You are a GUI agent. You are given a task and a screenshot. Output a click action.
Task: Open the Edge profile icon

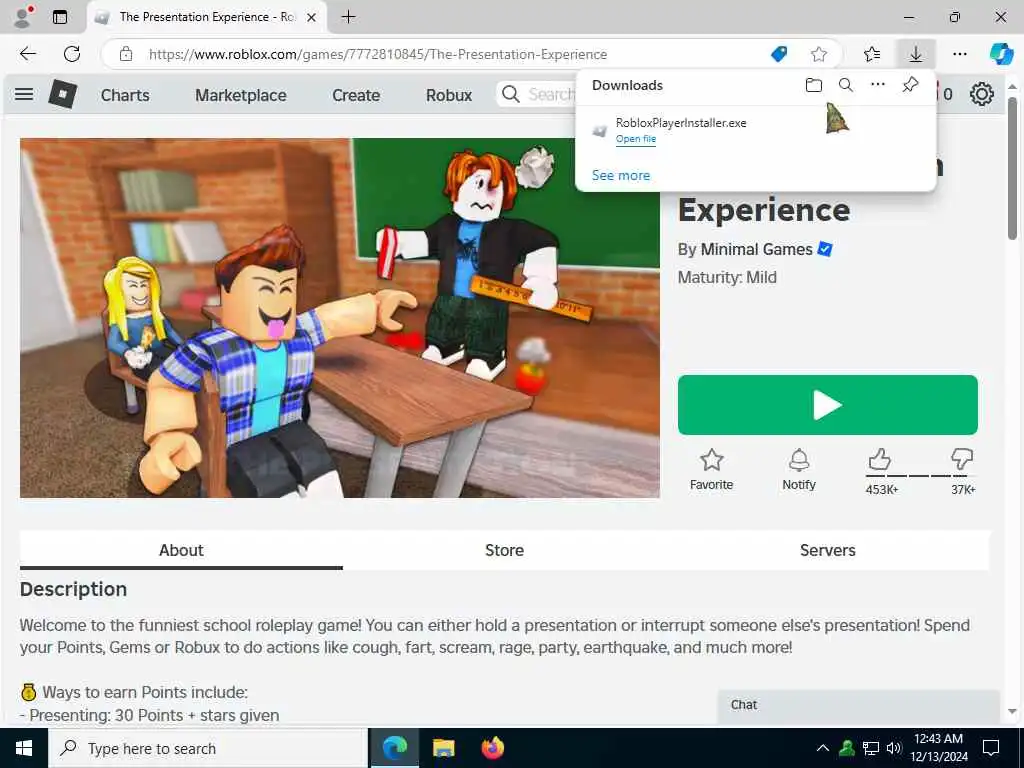(24, 17)
